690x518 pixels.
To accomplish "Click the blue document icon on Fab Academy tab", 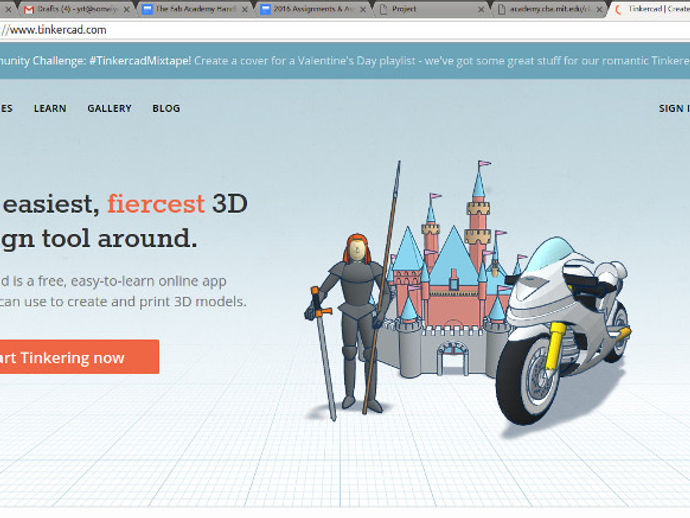I will tap(147, 9).
